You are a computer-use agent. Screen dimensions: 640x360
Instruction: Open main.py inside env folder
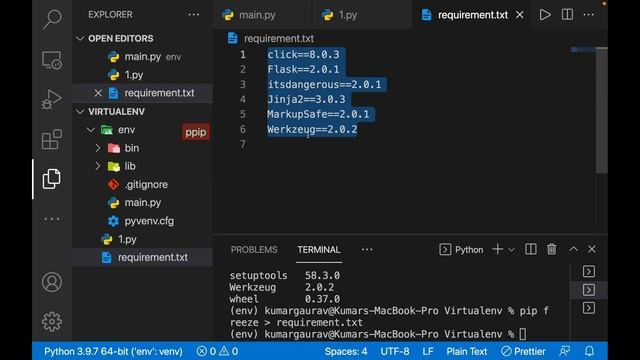point(142,203)
